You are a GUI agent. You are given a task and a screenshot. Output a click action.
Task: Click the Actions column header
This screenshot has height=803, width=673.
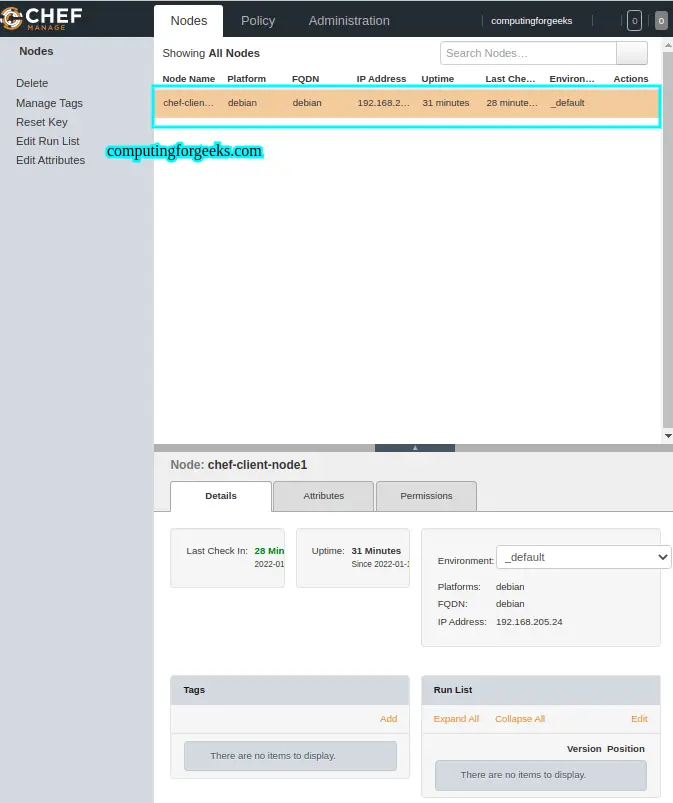630,79
